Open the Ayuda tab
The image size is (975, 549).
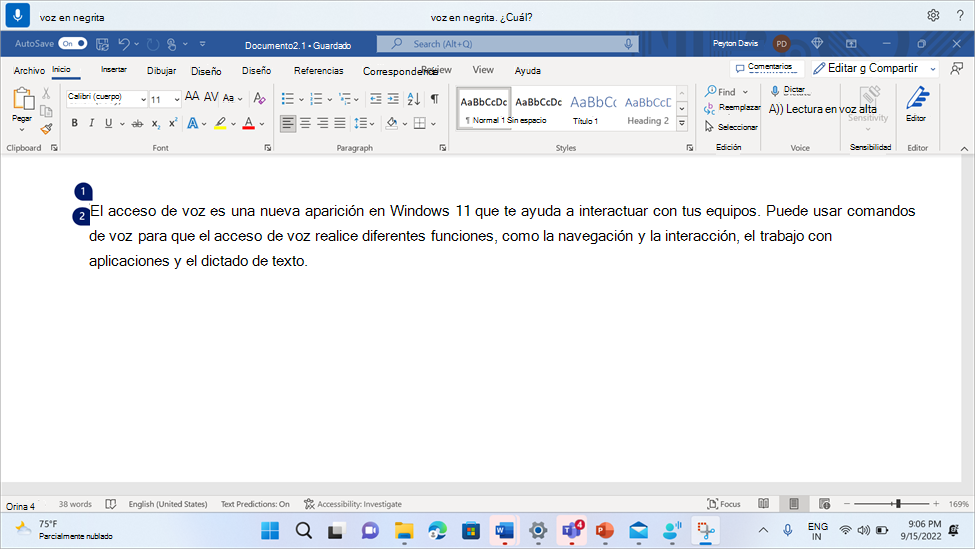[527, 71]
